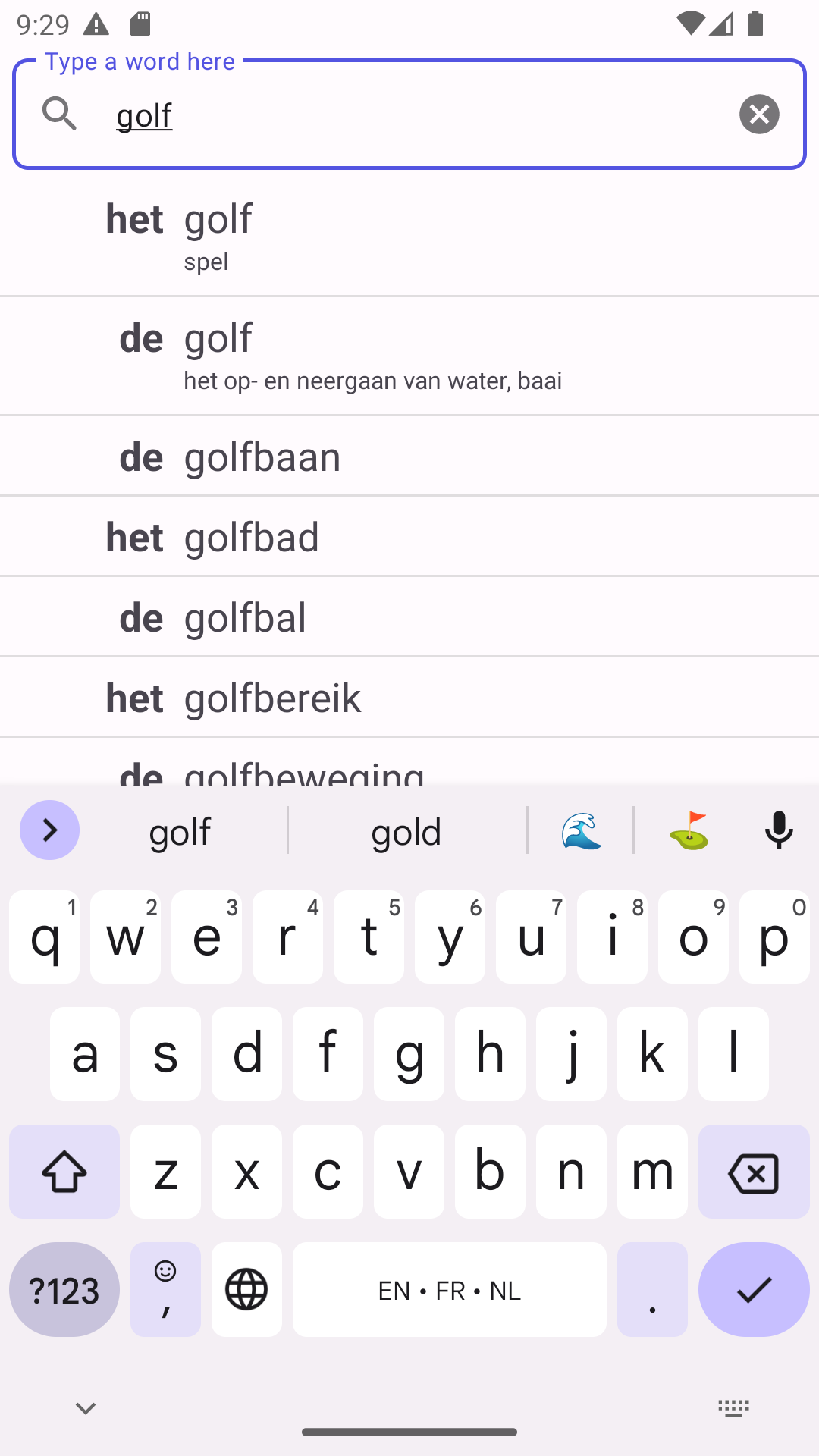Screen dimensions: 819x1456
Task: Choose the 'gold' word suggestion
Action: [x=406, y=832]
